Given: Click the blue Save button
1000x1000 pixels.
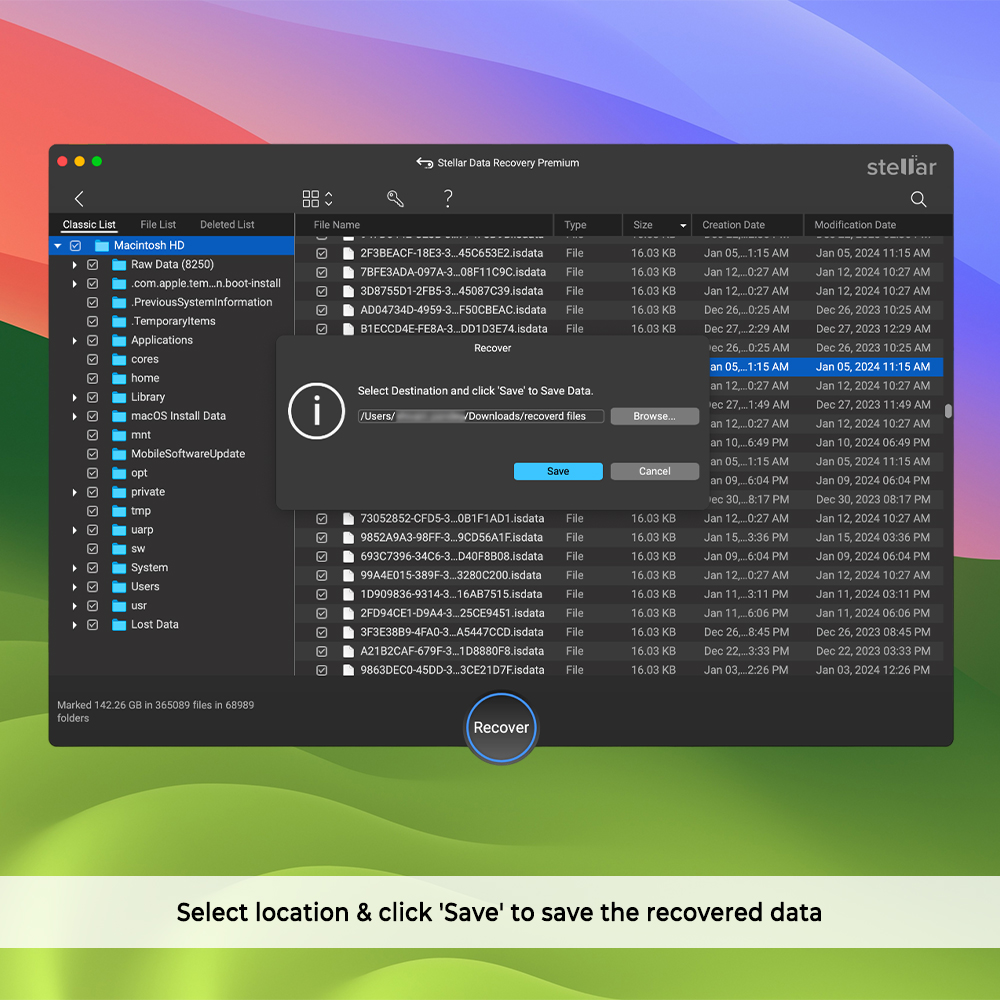Looking at the screenshot, I should tap(558, 470).
